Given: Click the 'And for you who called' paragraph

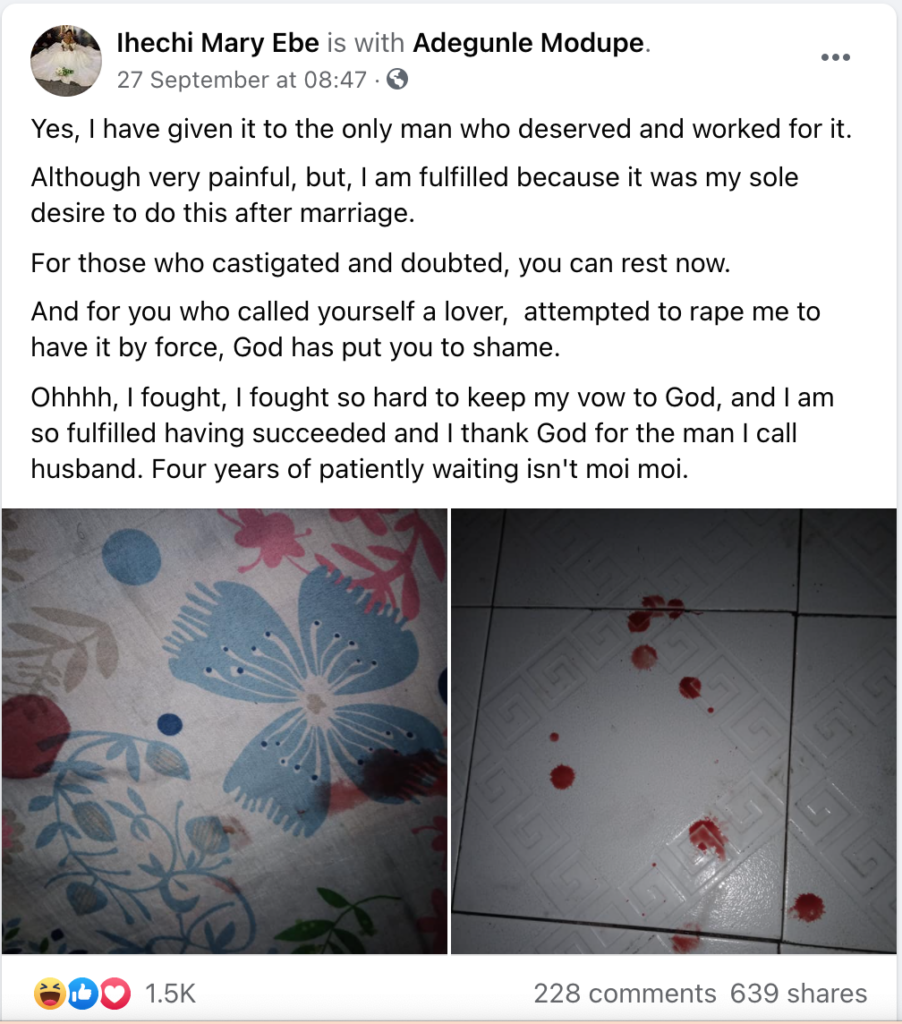Looking at the screenshot, I should 425,330.
